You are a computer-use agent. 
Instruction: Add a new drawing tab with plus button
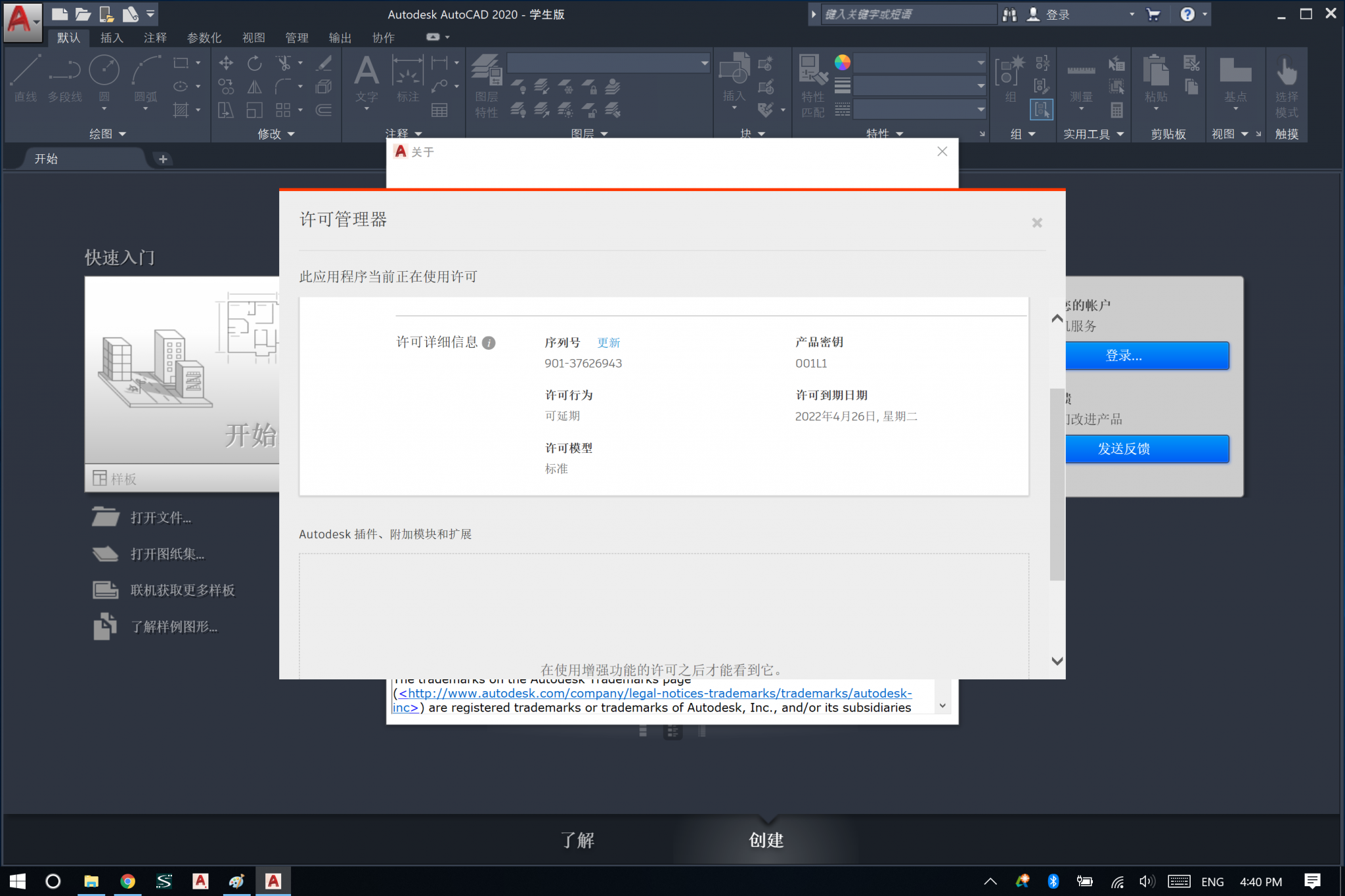163,159
